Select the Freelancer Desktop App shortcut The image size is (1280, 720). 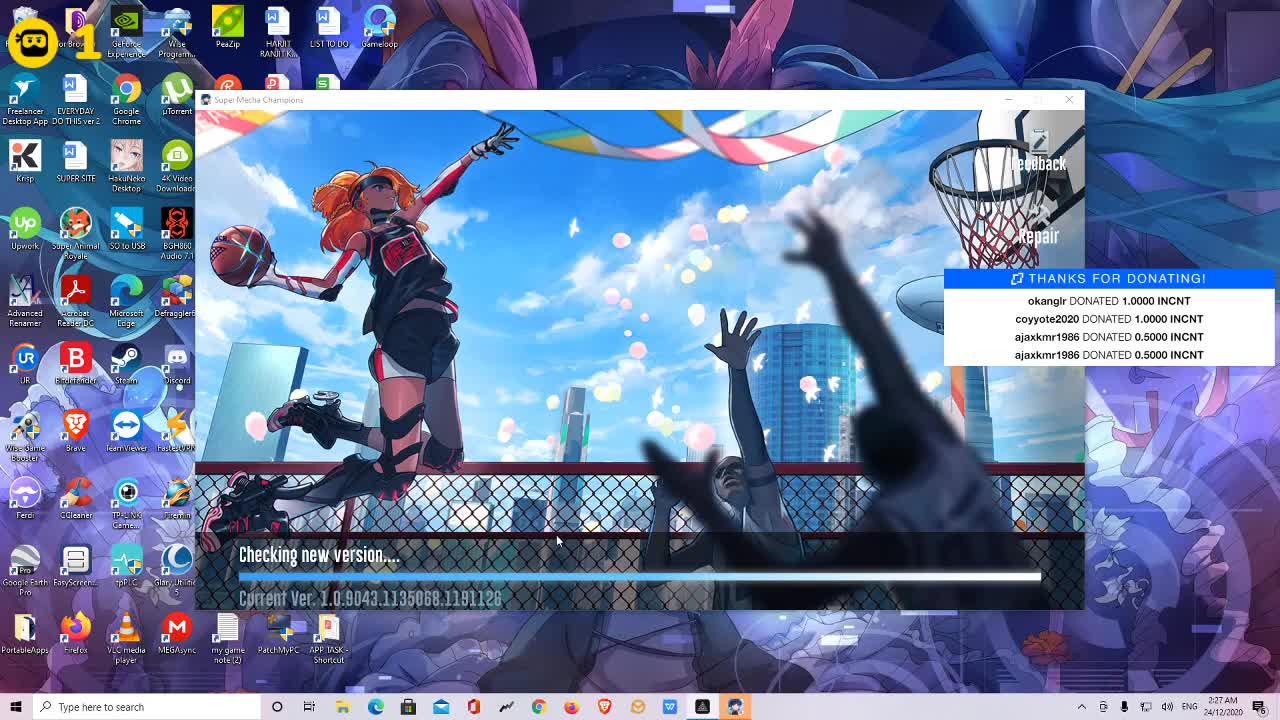25,100
